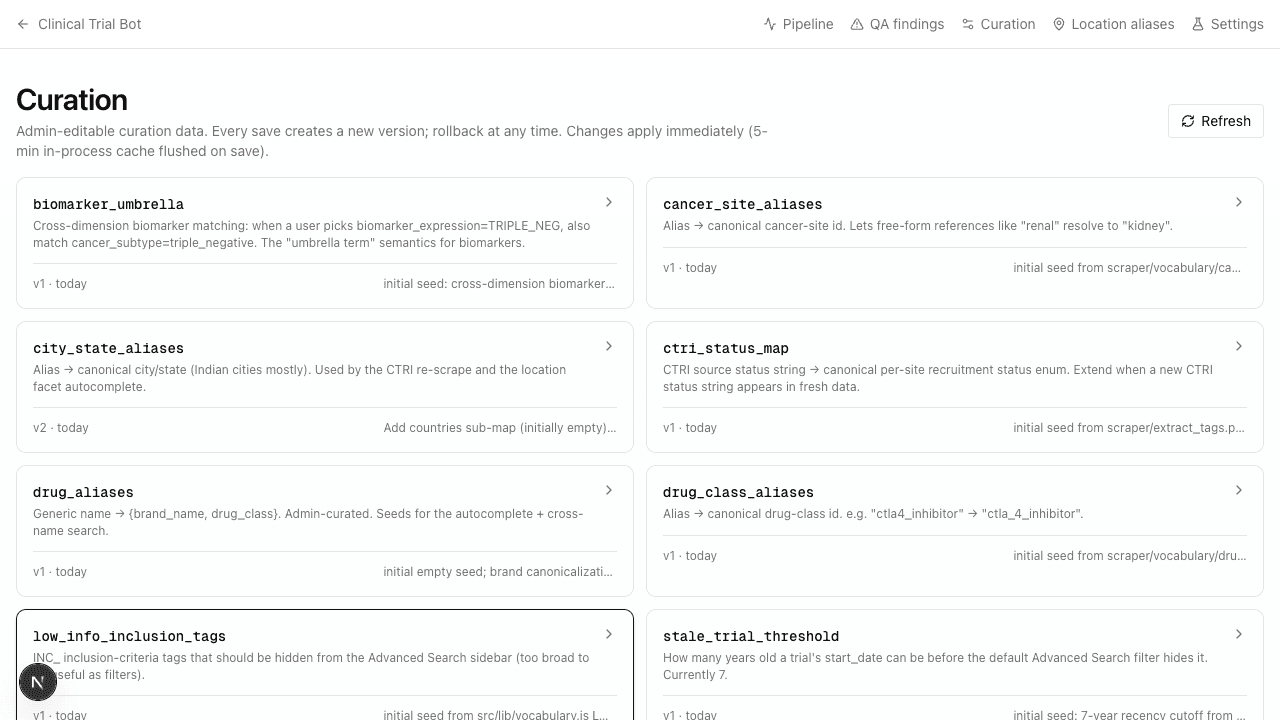Click "v1 · today" on drug_aliases card
The image size is (1280, 720).
pos(60,572)
